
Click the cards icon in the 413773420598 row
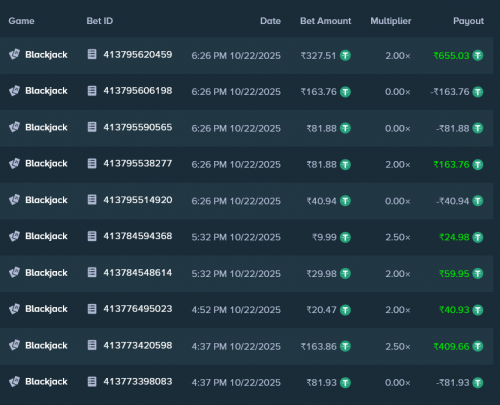pyautogui.click(x=14, y=345)
